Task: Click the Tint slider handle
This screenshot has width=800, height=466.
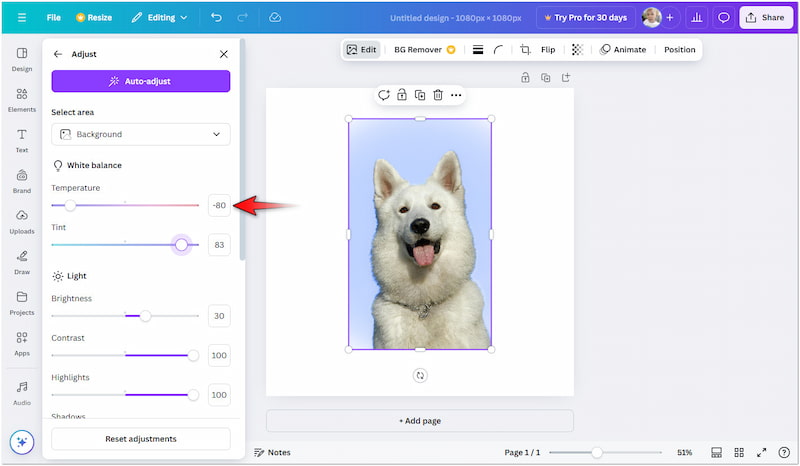Action: 181,245
